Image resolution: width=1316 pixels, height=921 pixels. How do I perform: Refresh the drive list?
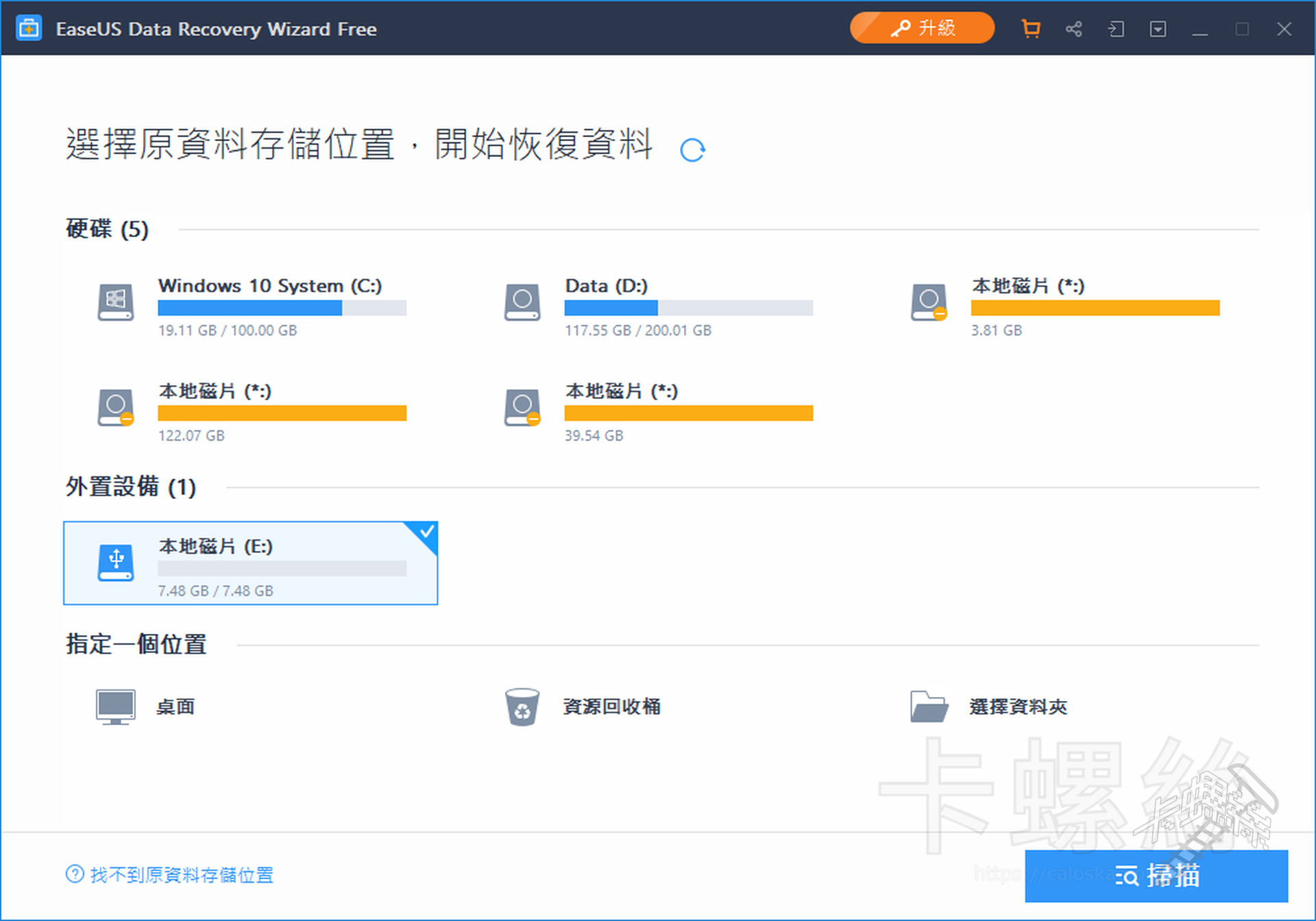[692, 149]
